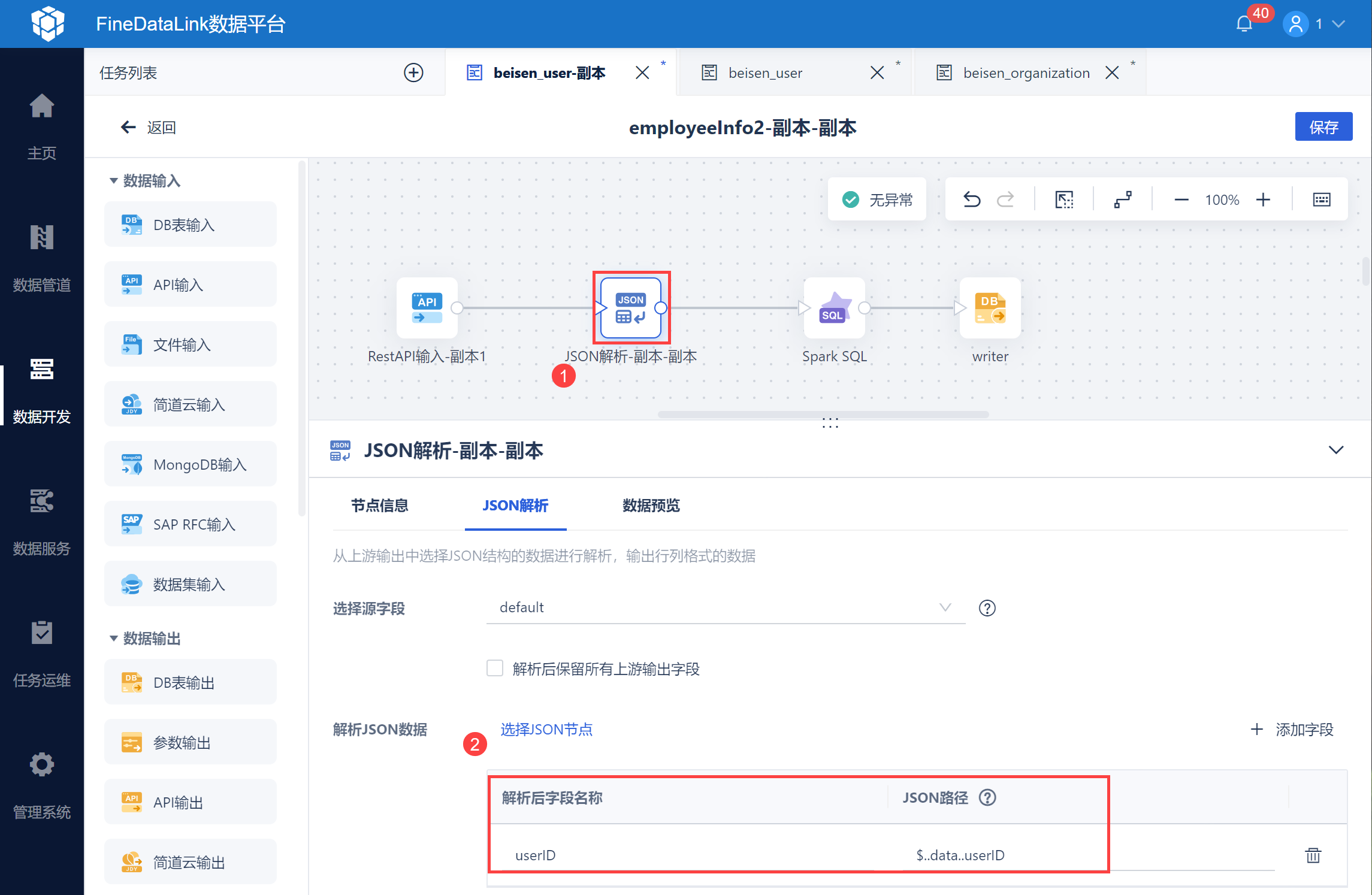This screenshot has width=1372, height=895.
Task: Select the RestAPI输入-副本1 node icon
Action: tap(427, 308)
